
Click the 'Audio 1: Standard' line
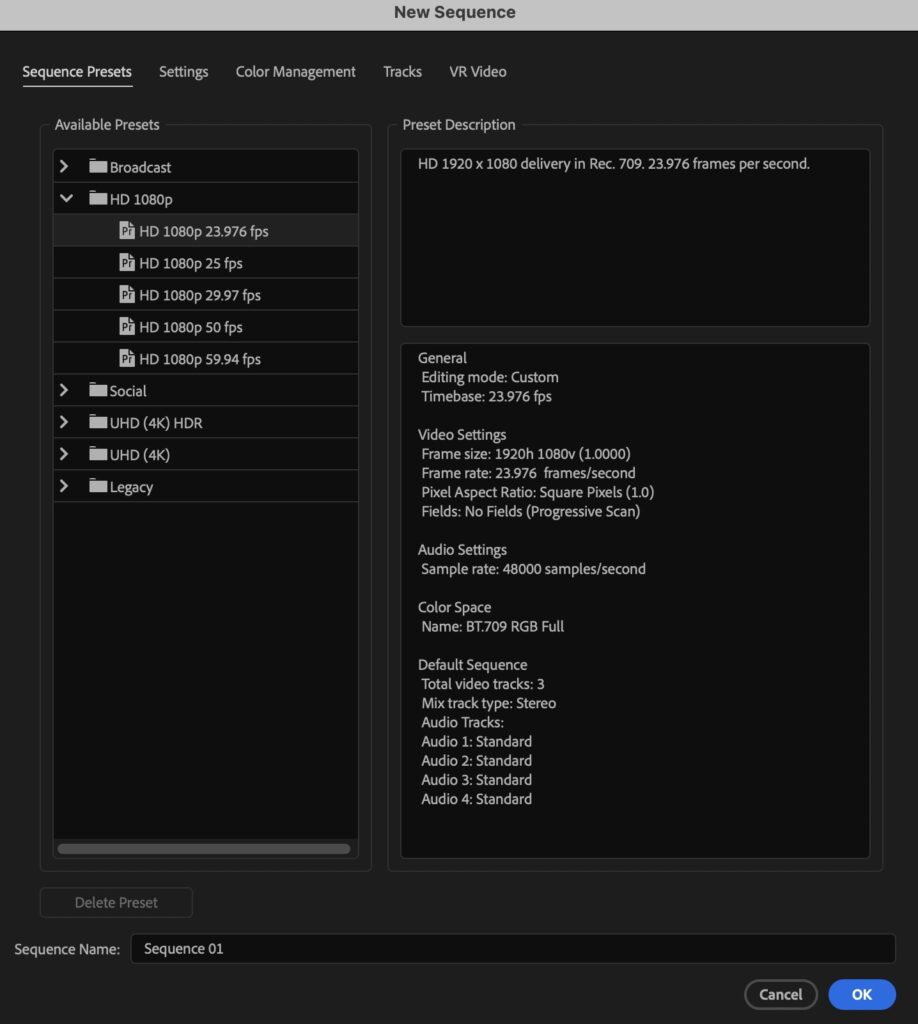coord(477,742)
